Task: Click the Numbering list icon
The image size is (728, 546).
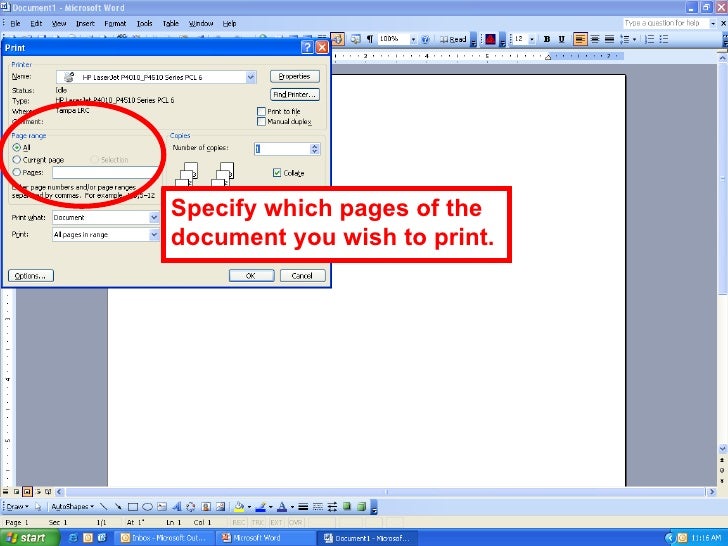Action: click(650, 39)
